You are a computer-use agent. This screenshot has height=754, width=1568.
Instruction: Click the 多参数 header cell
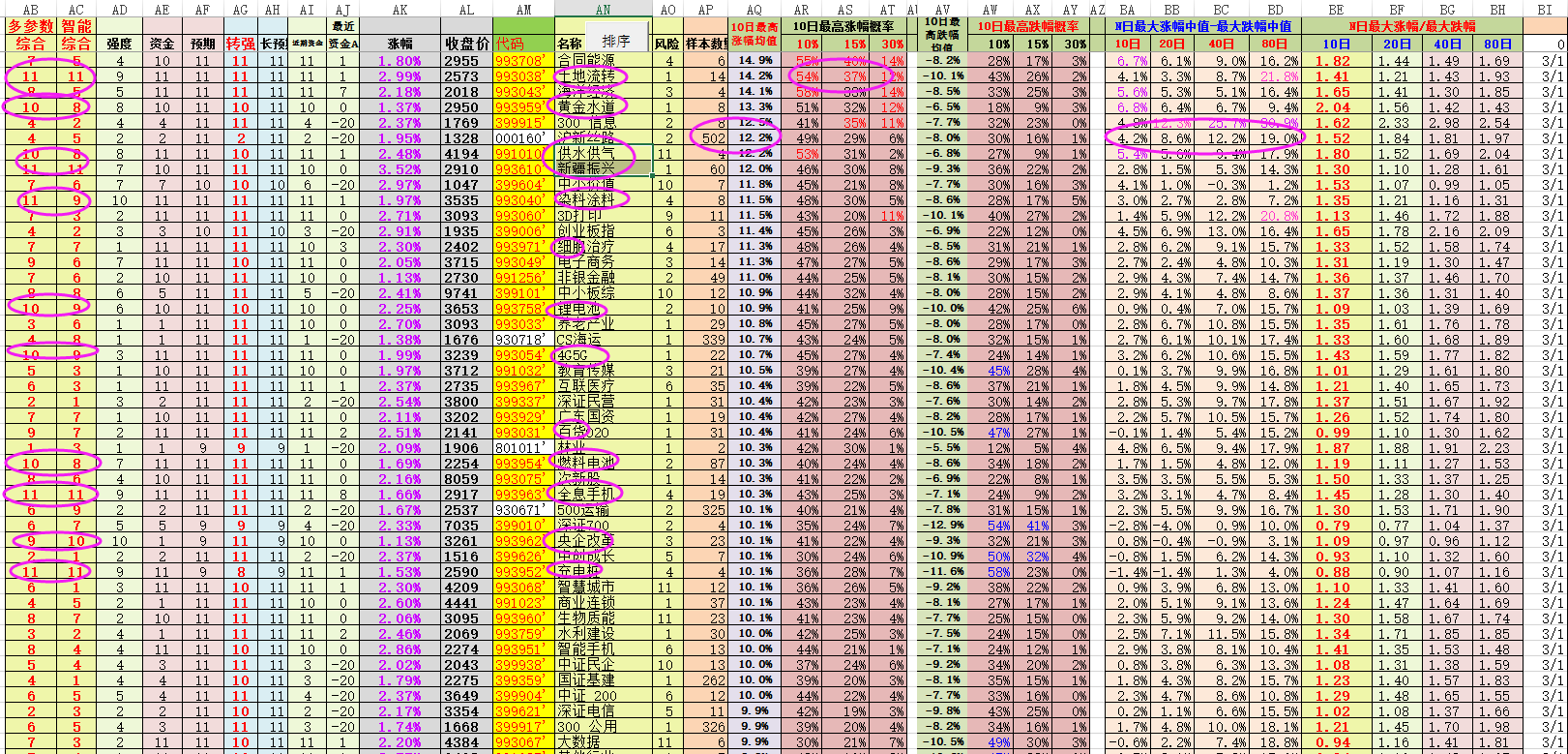pos(31,26)
